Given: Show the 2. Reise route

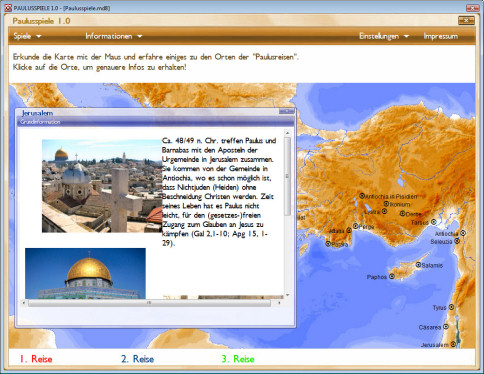Looking at the screenshot, I should (137, 359).
